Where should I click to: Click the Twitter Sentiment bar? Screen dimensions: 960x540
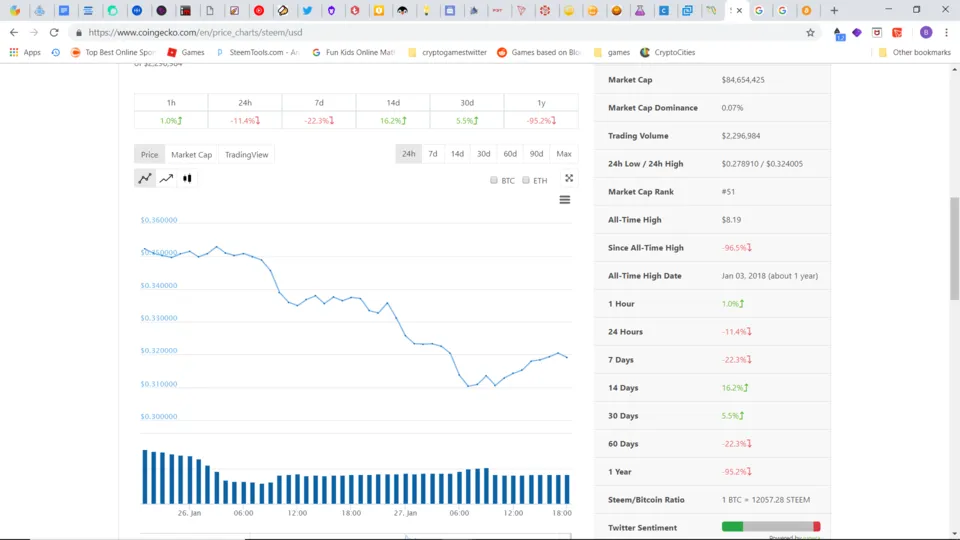pos(771,527)
